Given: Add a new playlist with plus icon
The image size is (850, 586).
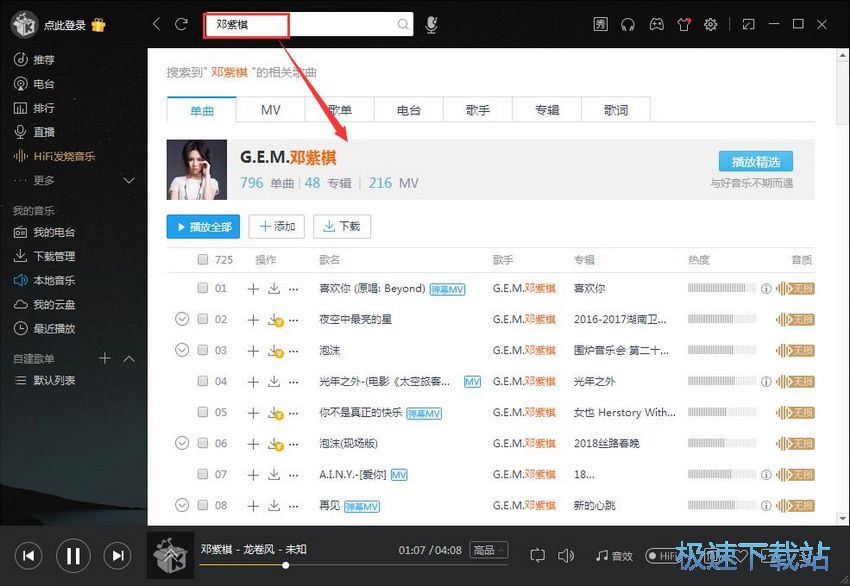Looking at the screenshot, I should [x=105, y=358].
